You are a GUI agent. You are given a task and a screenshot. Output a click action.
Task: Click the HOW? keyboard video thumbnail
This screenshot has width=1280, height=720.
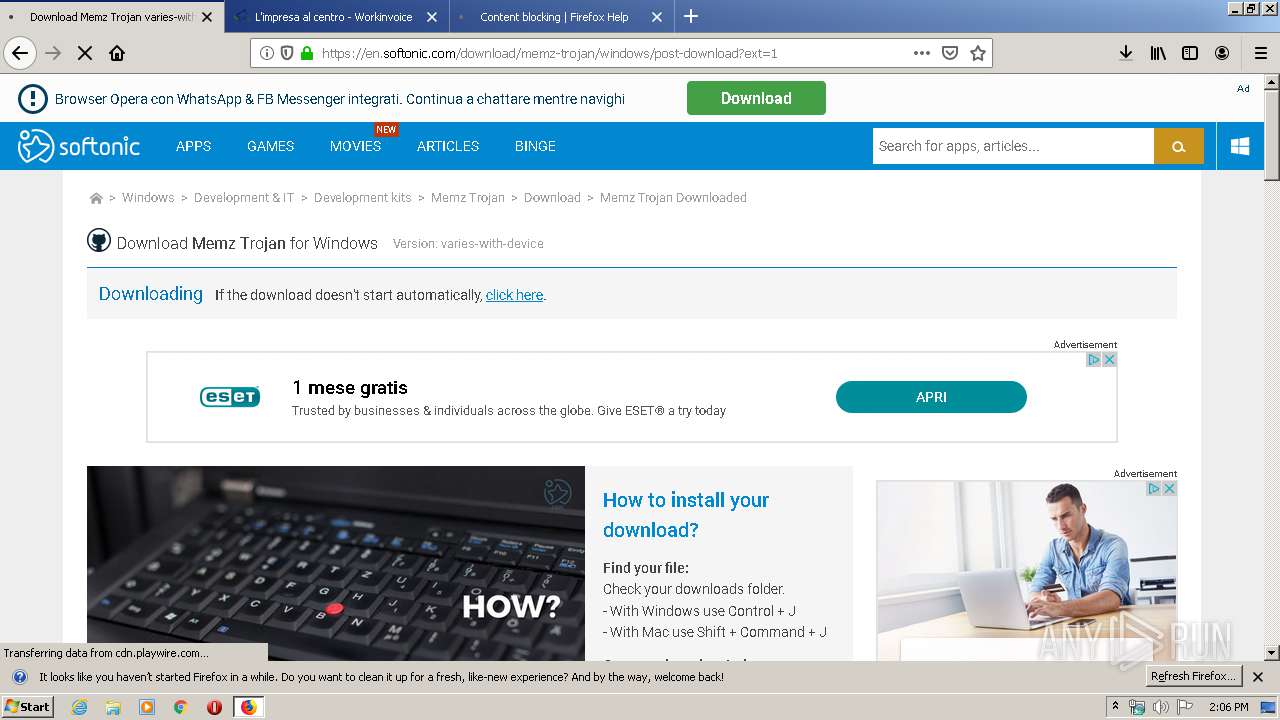tap(336, 563)
